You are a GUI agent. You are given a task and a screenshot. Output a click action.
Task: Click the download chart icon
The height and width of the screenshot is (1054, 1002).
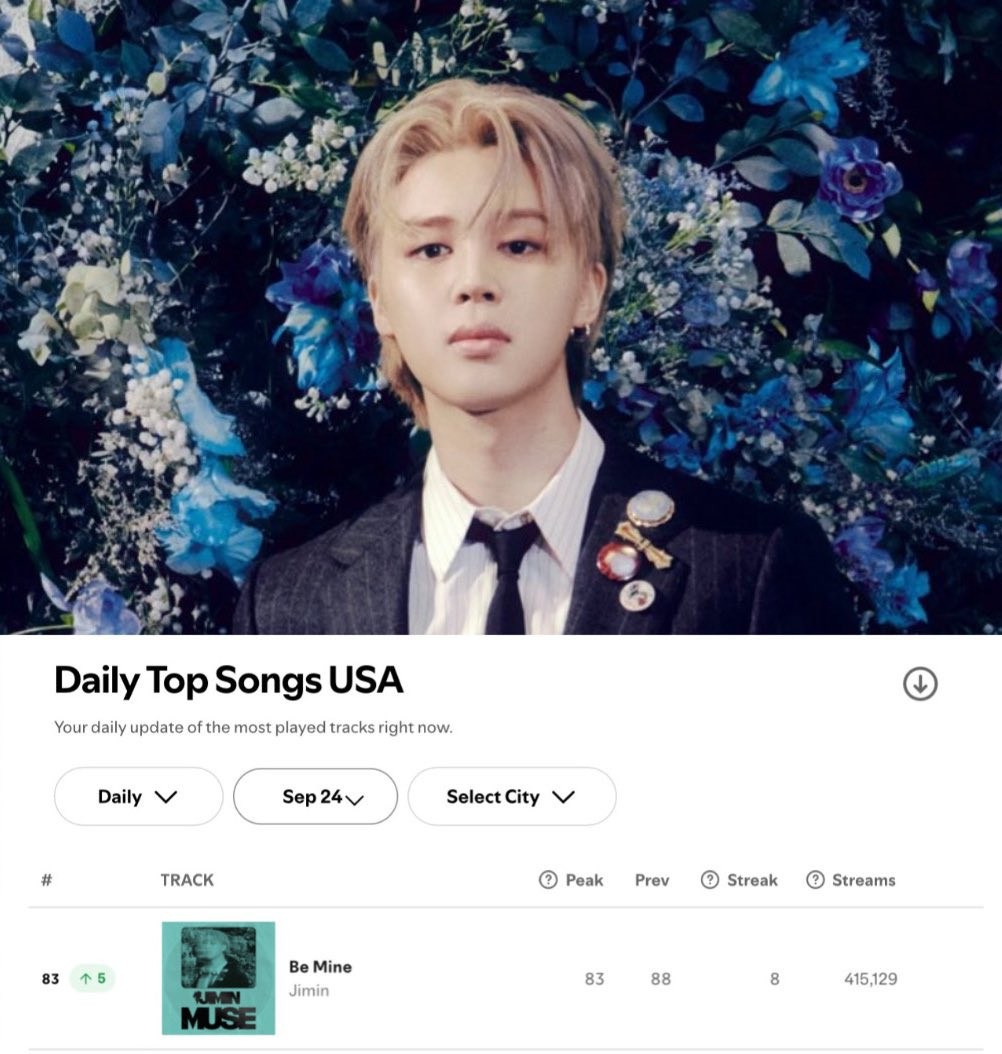pyautogui.click(x=920, y=684)
